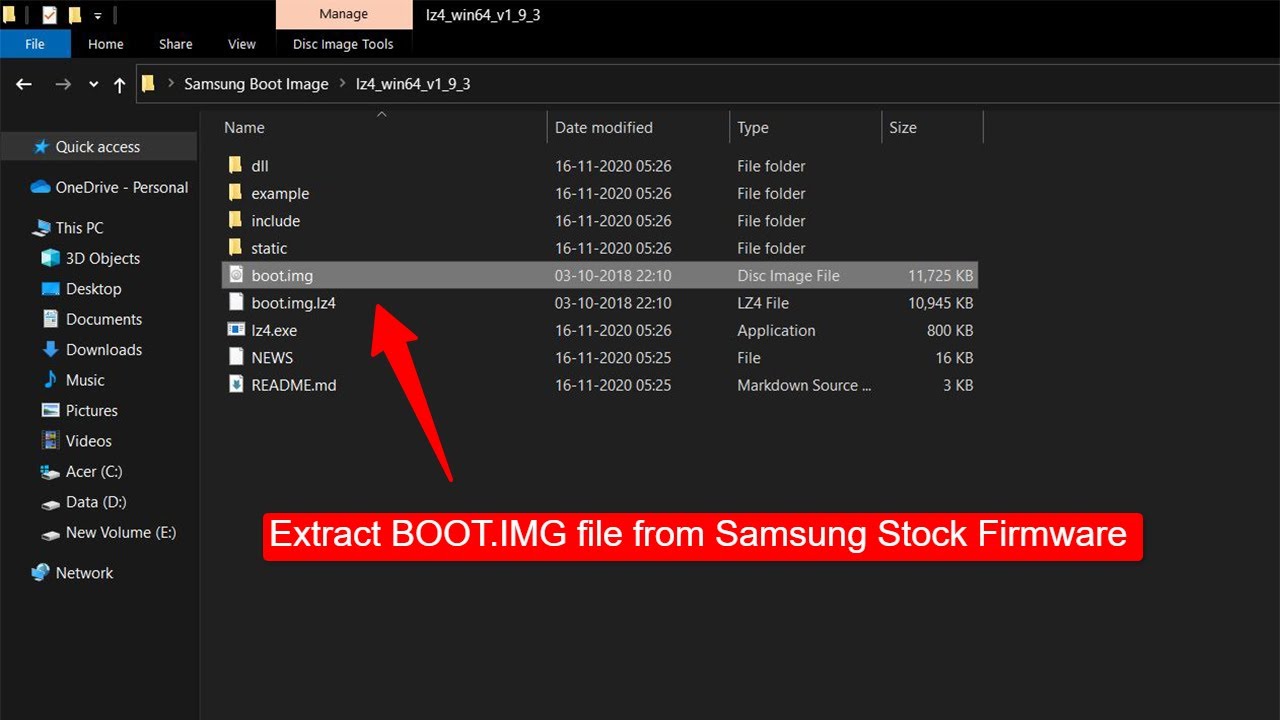Click the lz4.exe application icon
This screenshot has height=720, width=1280.
tap(236, 329)
